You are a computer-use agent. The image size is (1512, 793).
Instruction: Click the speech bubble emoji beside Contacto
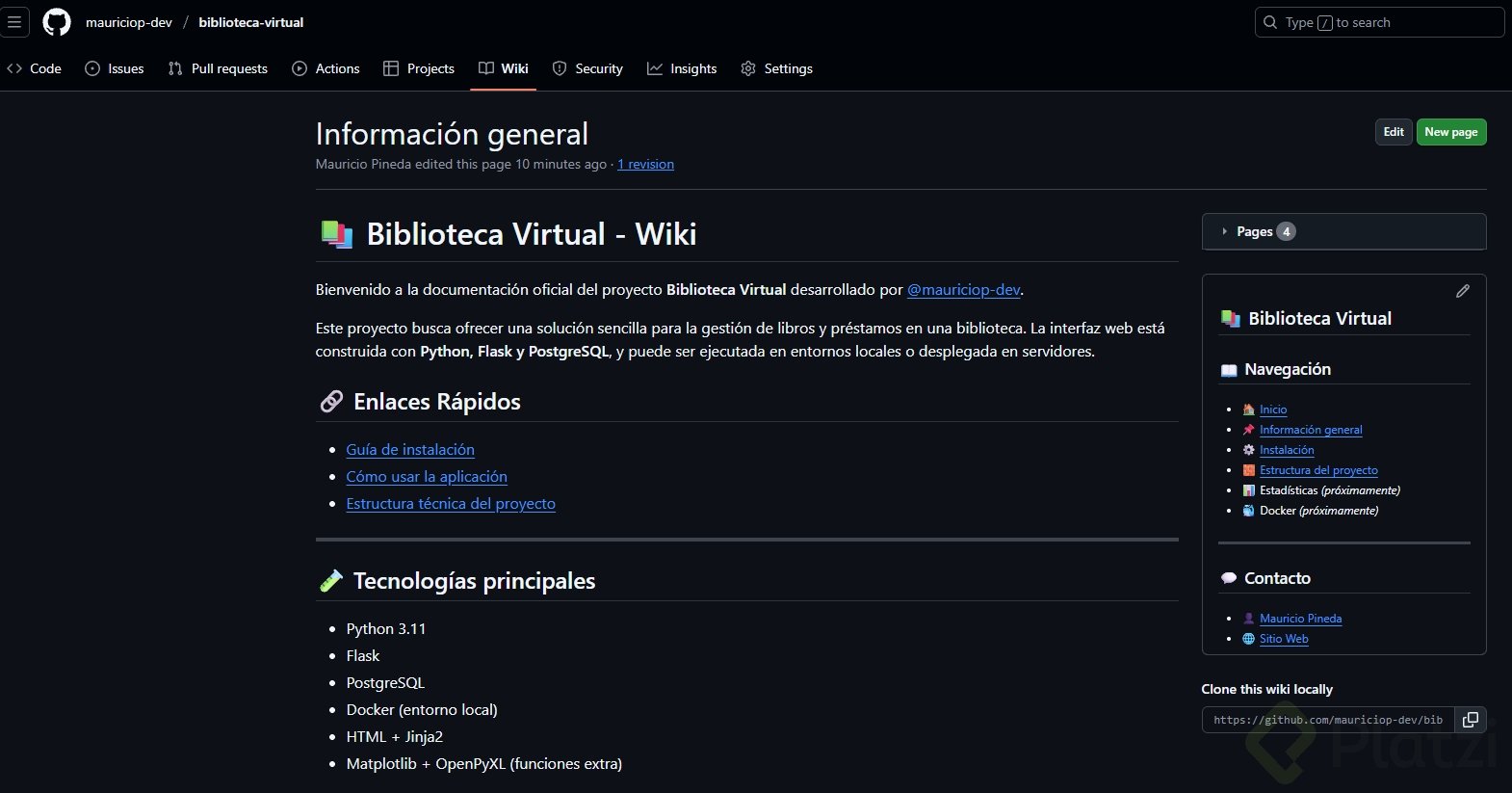(1229, 578)
